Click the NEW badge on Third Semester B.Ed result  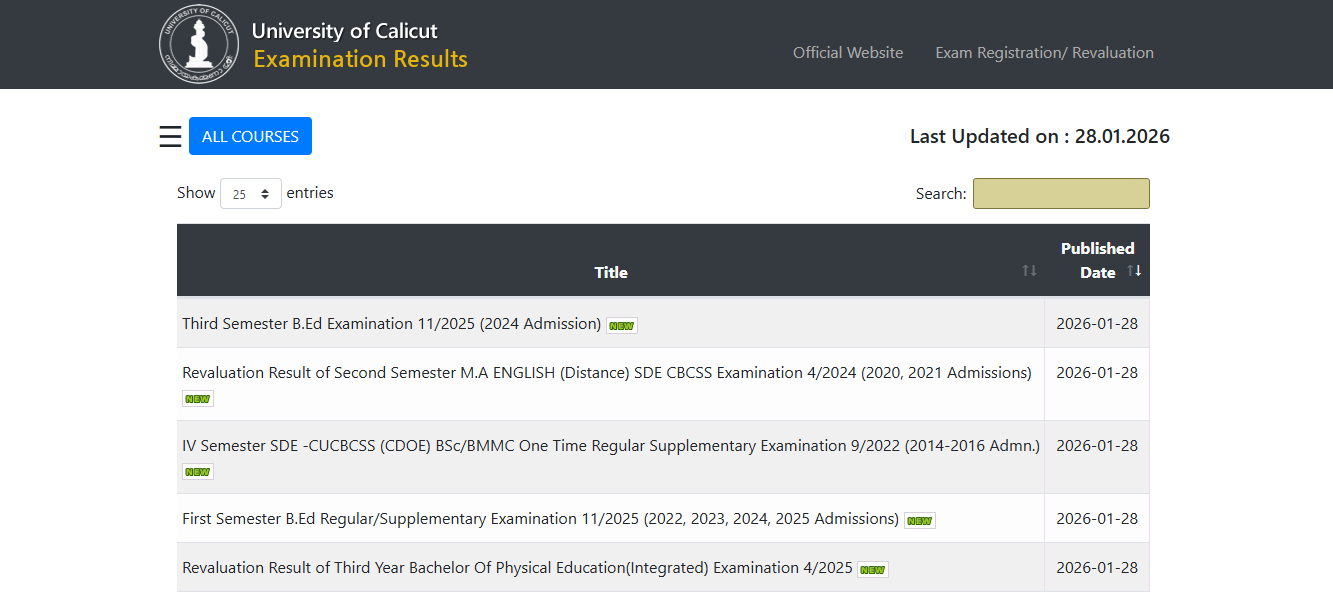tap(621, 324)
